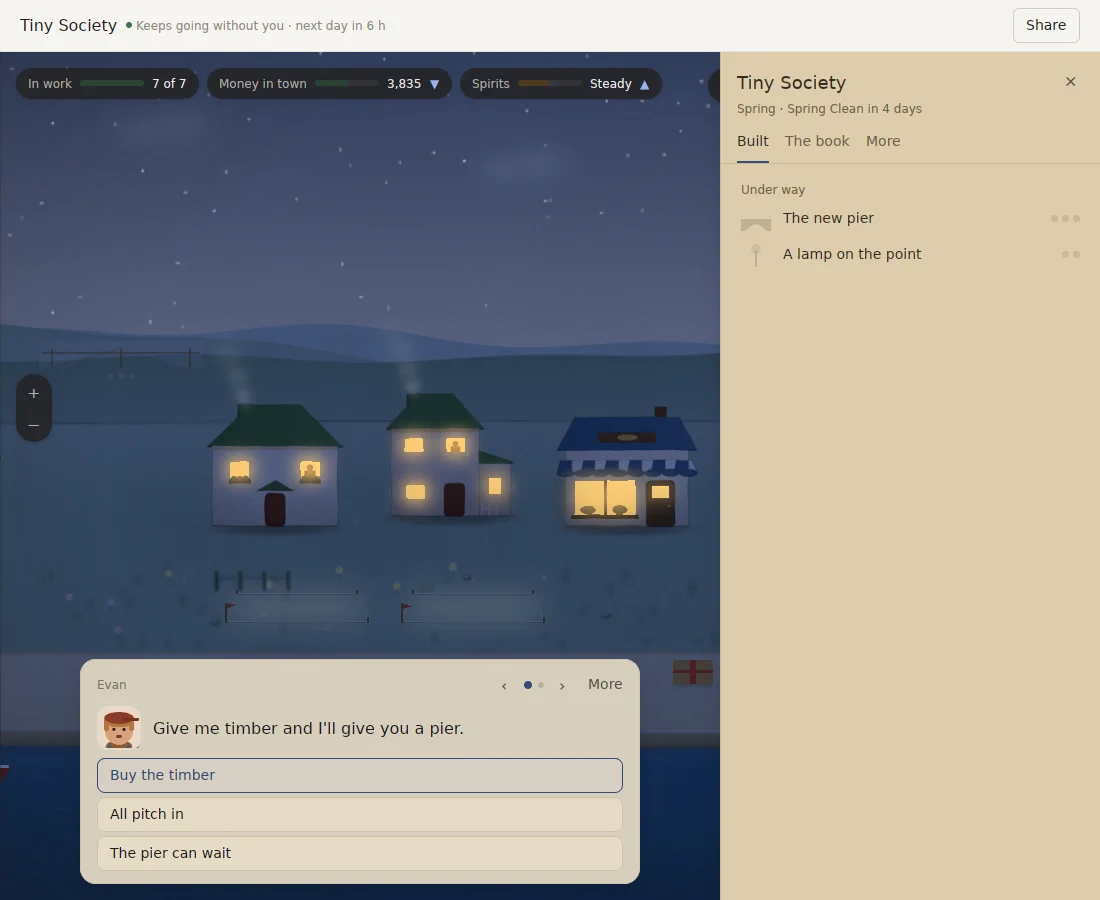Click the Steady spirits value
The height and width of the screenshot is (900, 1100).
[x=610, y=83]
